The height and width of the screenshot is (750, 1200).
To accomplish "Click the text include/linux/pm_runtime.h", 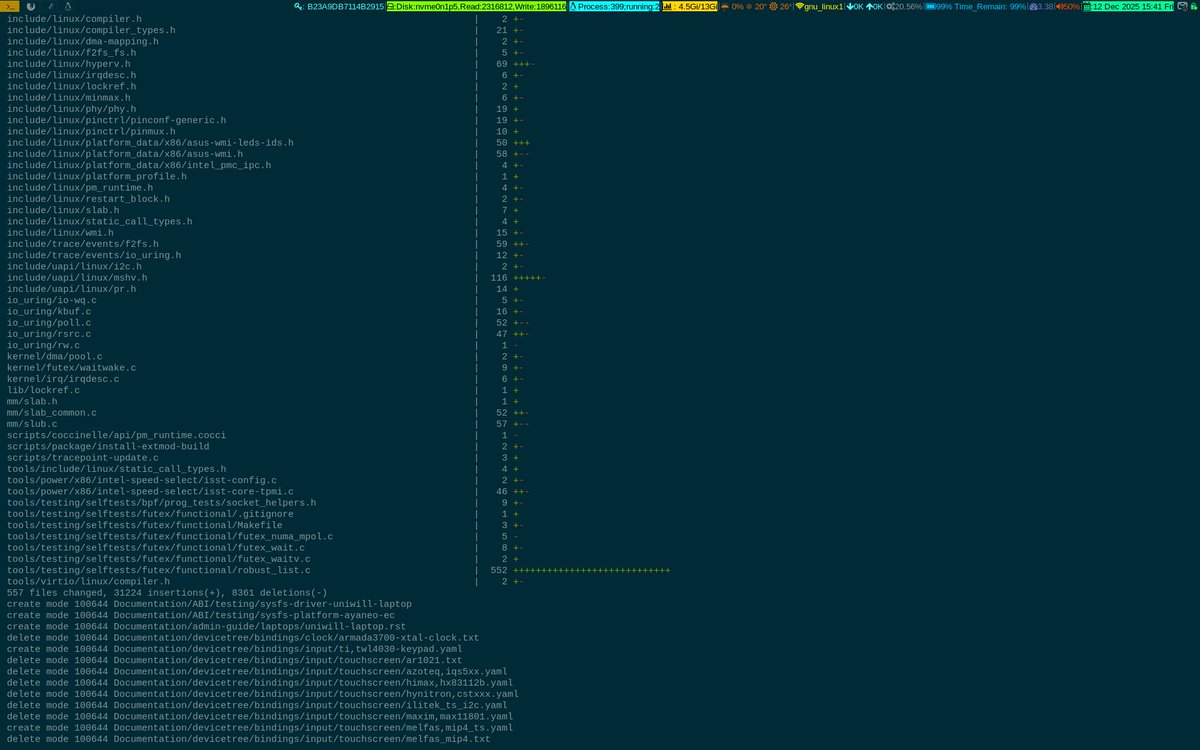I will pos(80,188).
